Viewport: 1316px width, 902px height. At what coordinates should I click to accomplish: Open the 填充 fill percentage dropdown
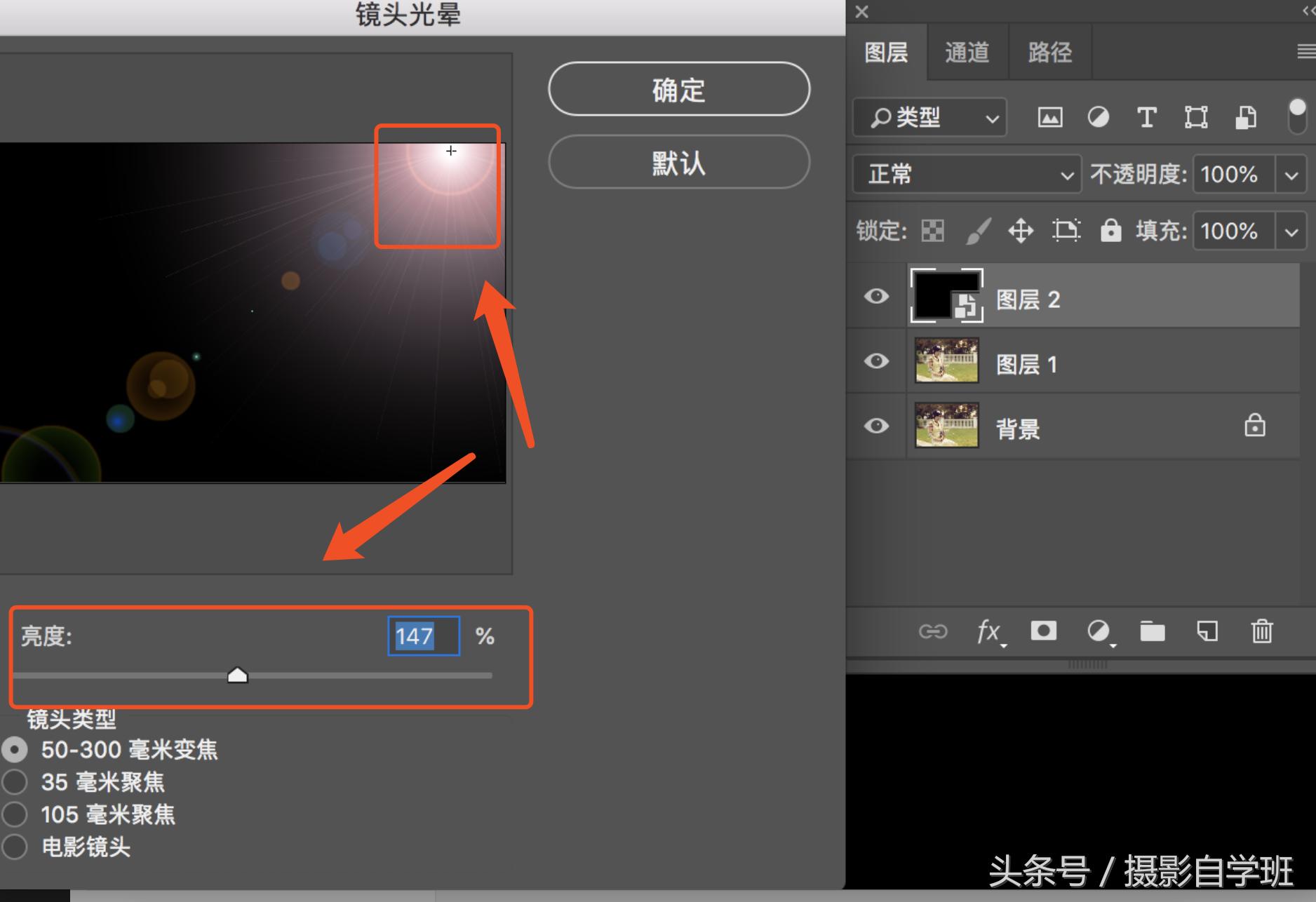pyautogui.click(x=1291, y=231)
